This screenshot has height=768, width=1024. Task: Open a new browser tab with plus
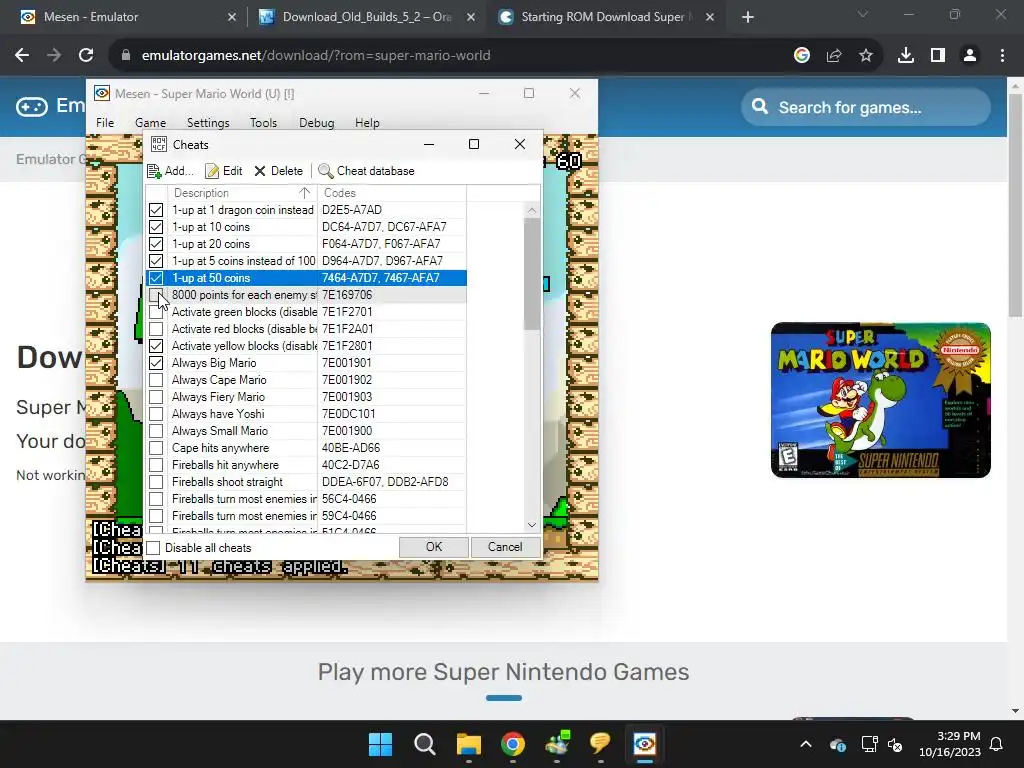[x=748, y=17]
